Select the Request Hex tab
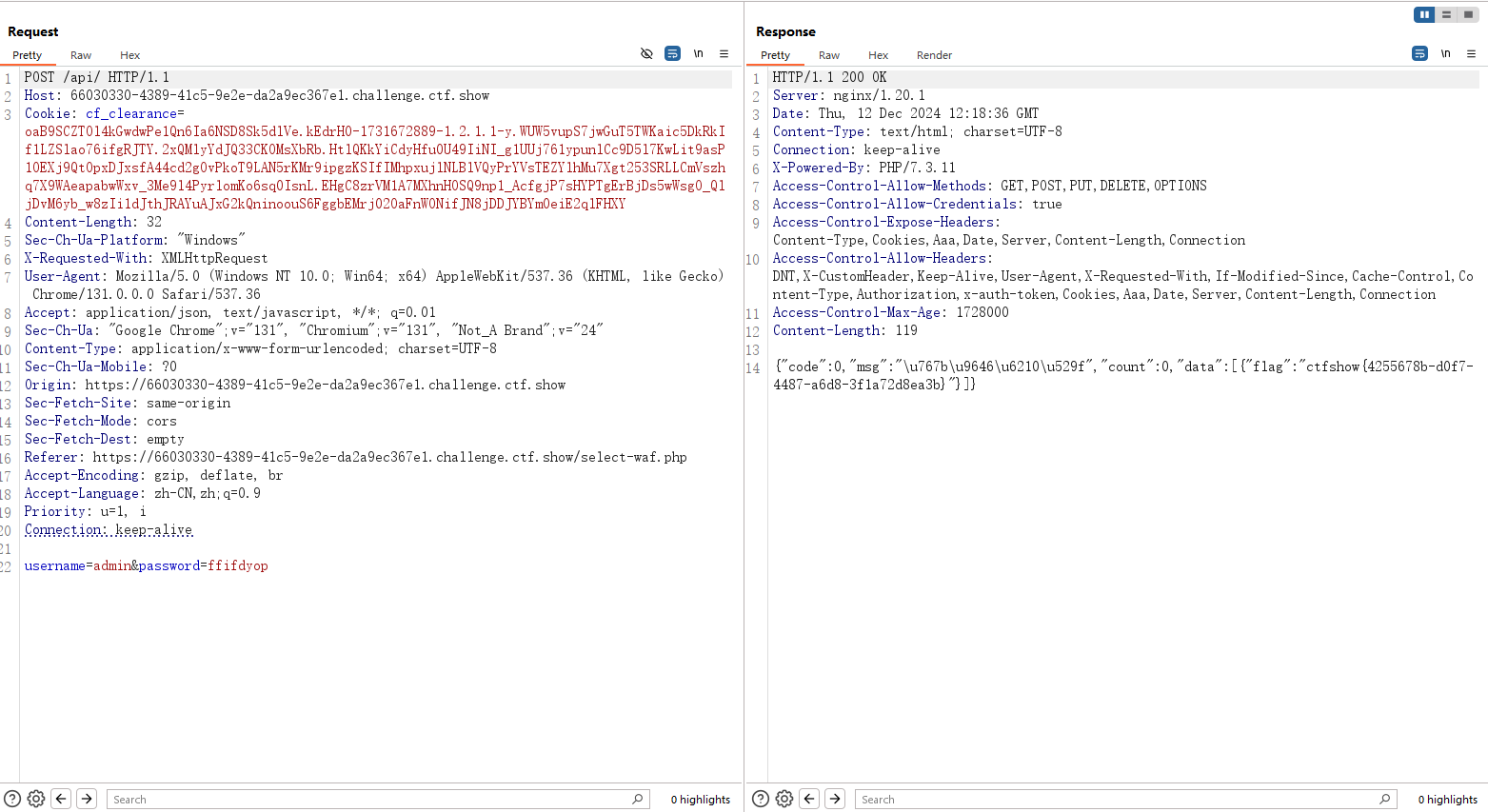This screenshot has height=812, width=1488. point(129,55)
